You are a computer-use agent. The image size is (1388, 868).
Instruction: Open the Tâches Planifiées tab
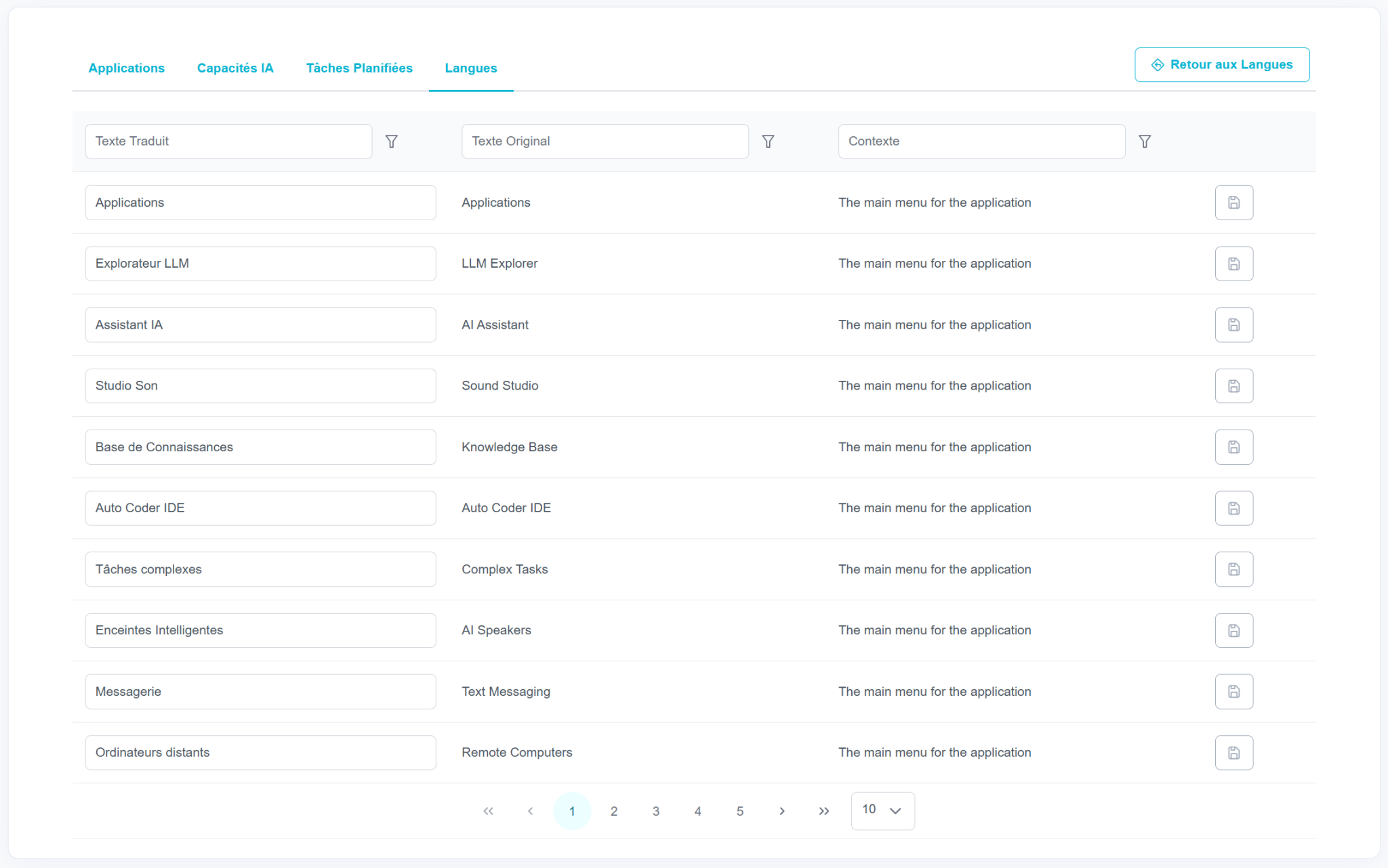[359, 68]
